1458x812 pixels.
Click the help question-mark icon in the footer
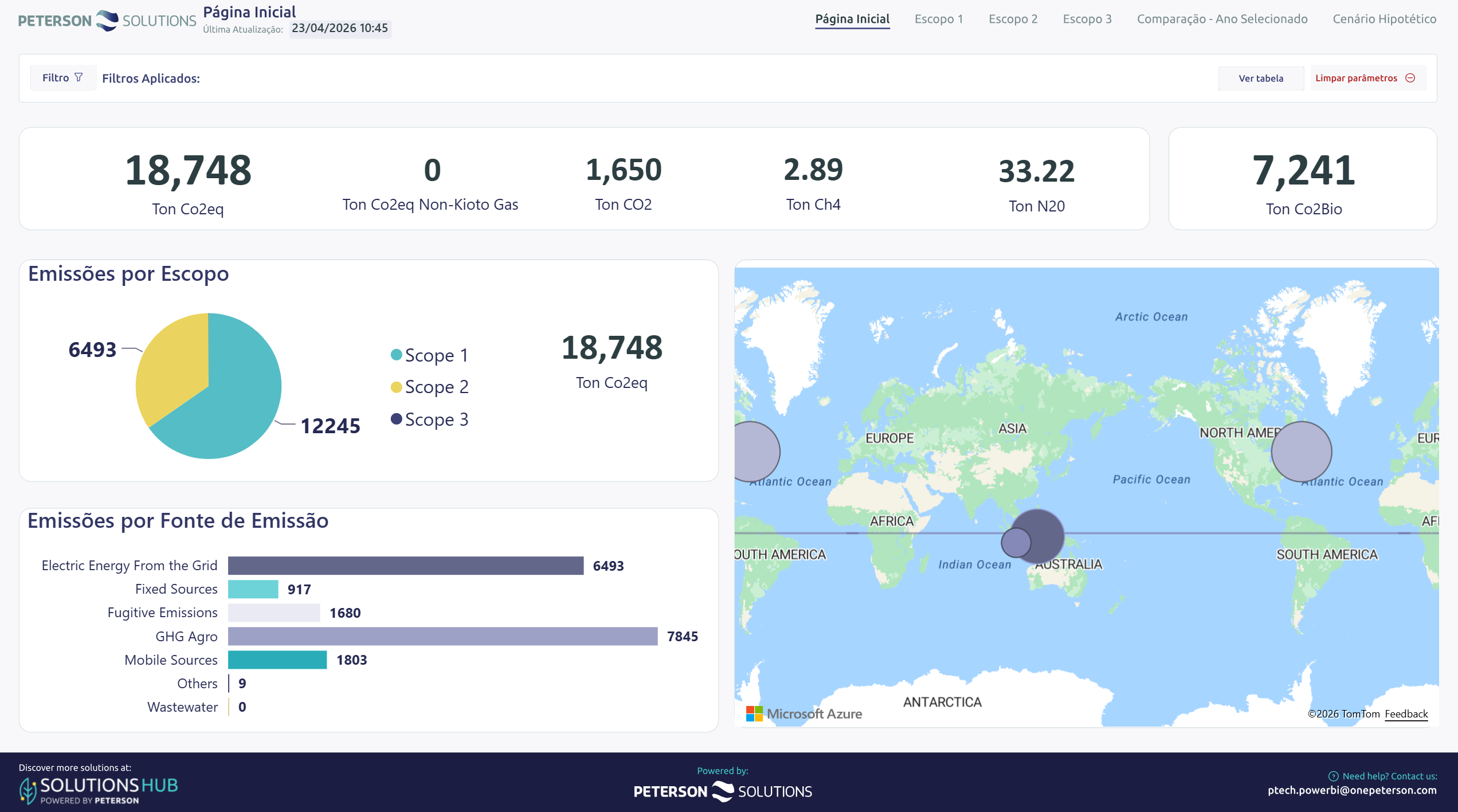click(x=1333, y=776)
